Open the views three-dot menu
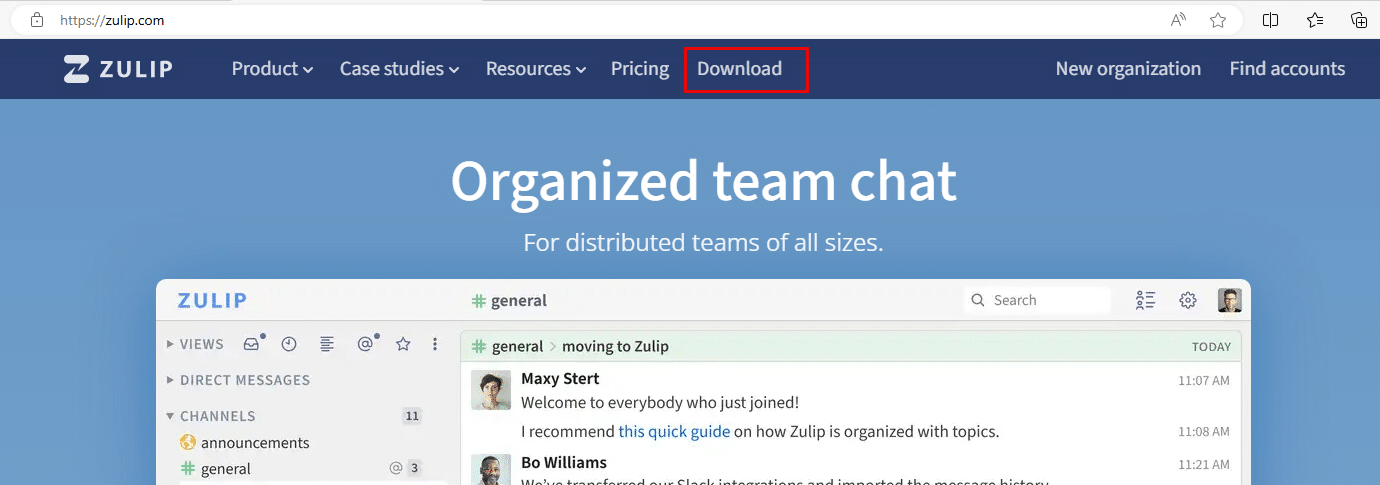This screenshot has height=485, width=1380. tap(435, 344)
